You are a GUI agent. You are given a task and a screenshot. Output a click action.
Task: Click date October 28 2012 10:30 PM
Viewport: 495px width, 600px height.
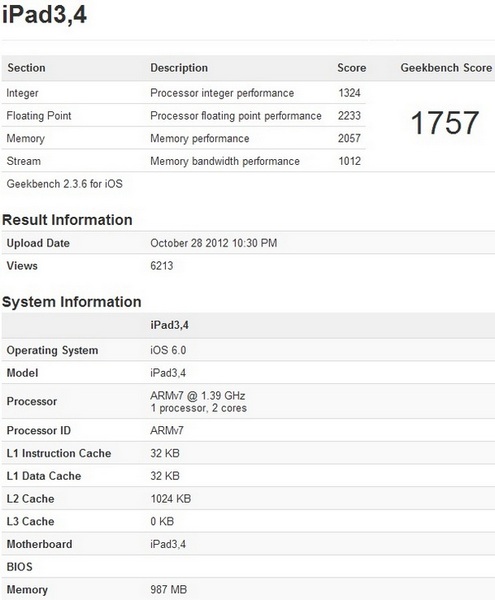click(x=214, y=243)
